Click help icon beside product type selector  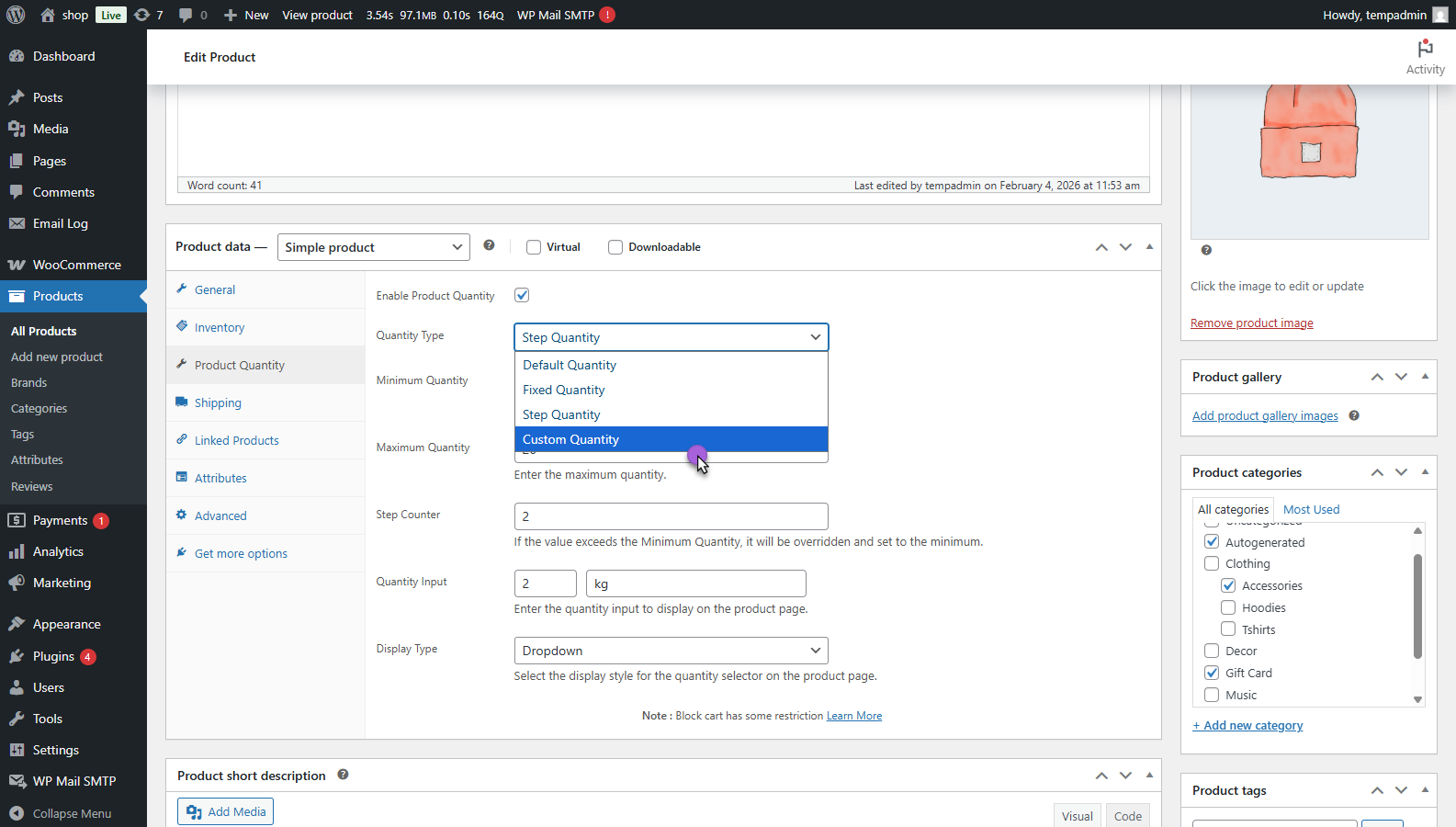click(x=489, y=245)
